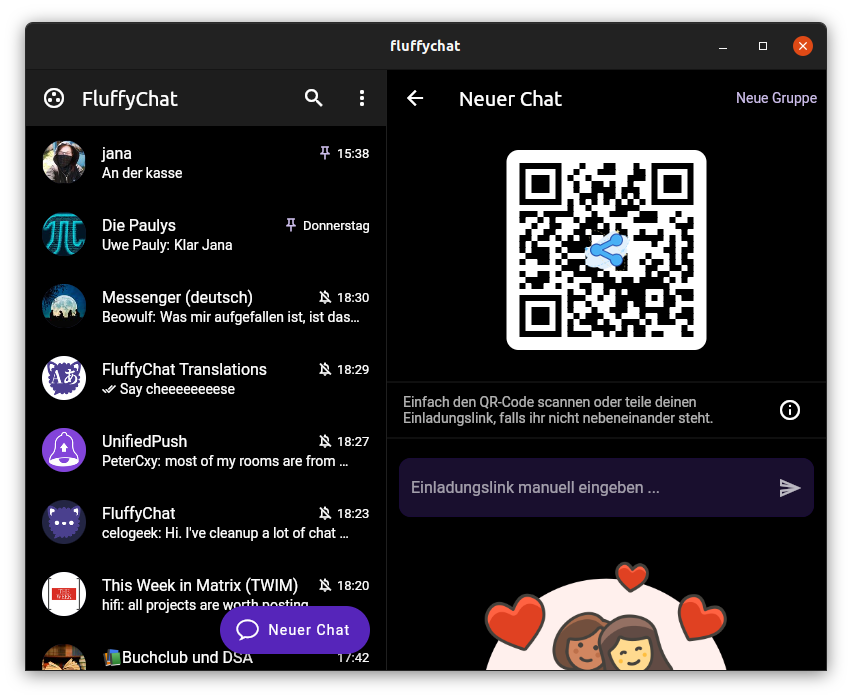
Task: Click Neue Gruppe link
Action: click(776, 98)
